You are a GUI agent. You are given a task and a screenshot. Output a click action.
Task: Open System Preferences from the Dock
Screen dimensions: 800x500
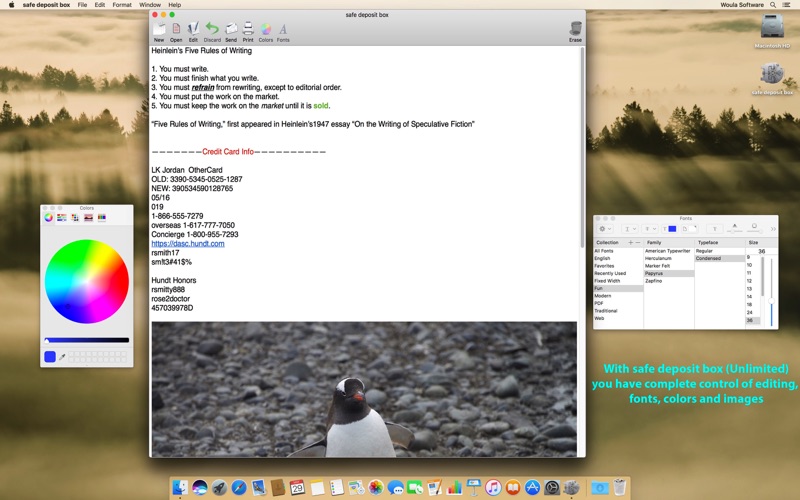552,487
